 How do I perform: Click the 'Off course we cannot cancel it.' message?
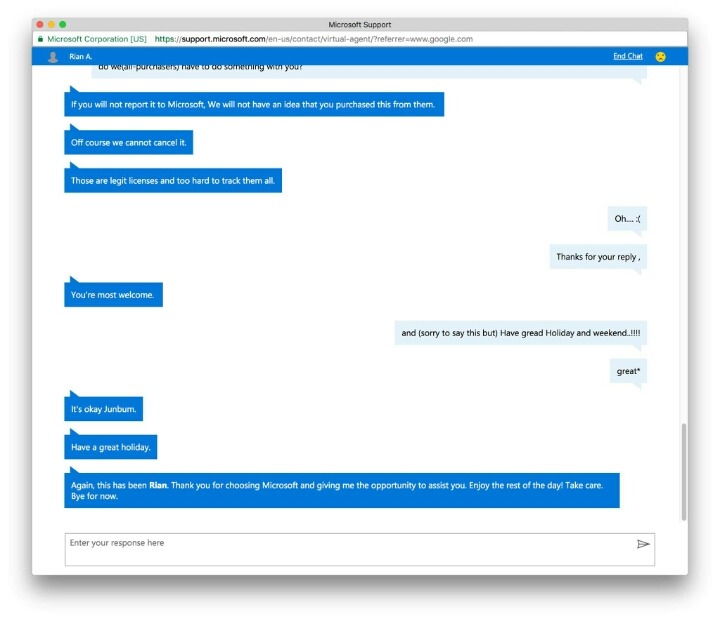point(129,142)
